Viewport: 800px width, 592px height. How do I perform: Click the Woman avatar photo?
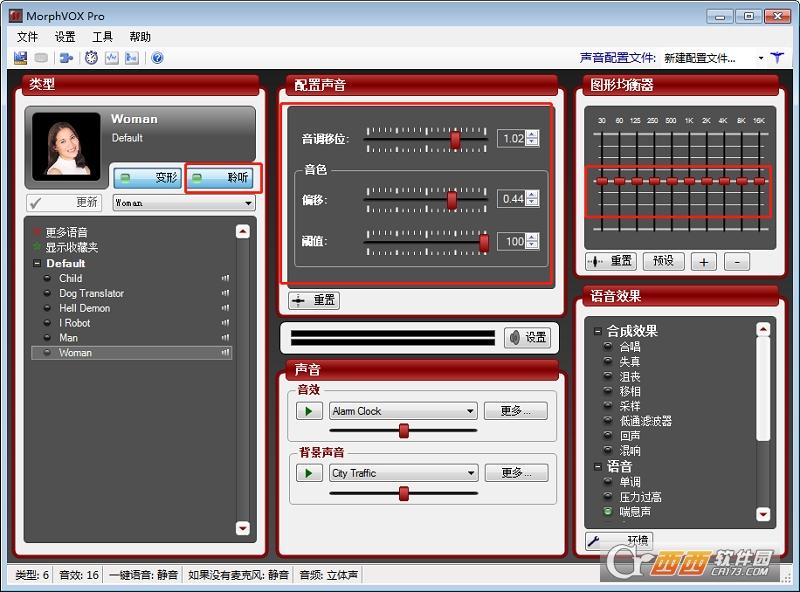(66, 146)
